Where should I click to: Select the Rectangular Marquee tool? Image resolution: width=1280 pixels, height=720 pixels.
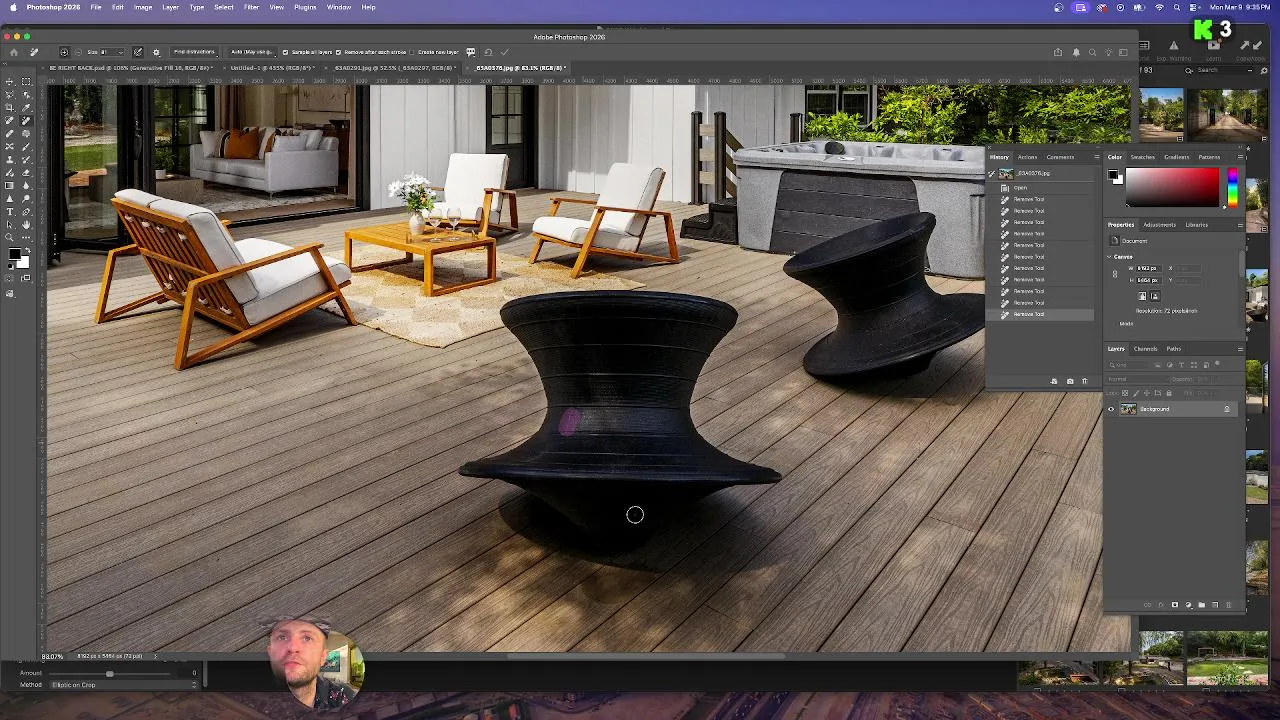pyautogui.click(x=26, y=82)
